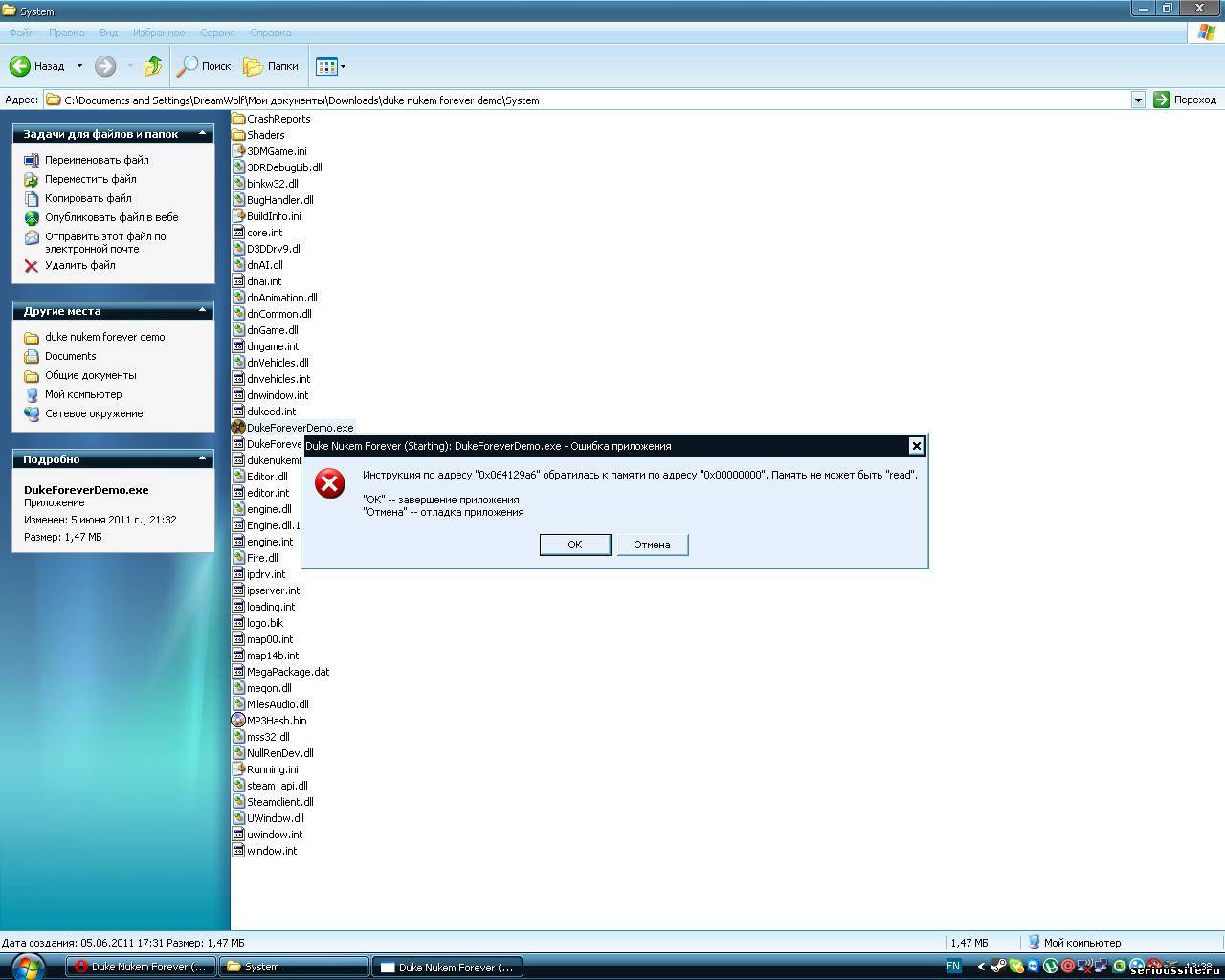Image resolution: width=1225 pixels, height=980 pixels.
Task: Select BugHandler.dll file icon
Action: pos(238,200)
